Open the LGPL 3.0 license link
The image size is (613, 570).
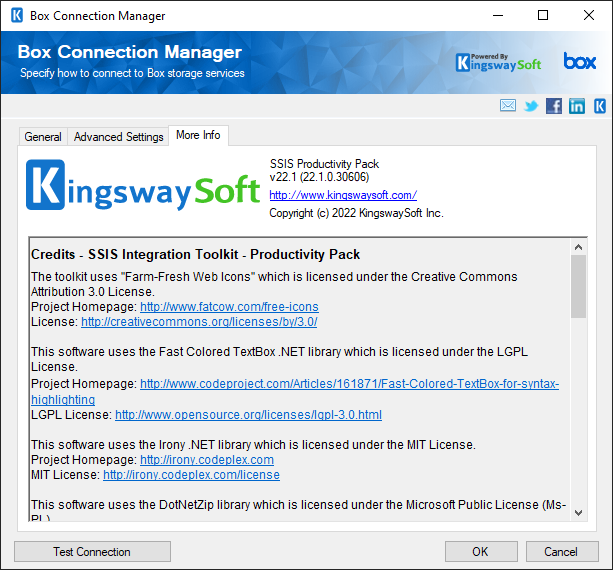point(248,415)
